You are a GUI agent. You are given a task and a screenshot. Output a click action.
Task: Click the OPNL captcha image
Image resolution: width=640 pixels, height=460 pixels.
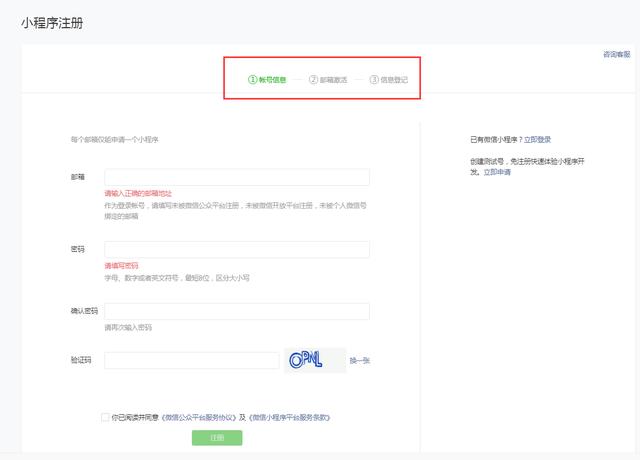[x=315, y=360]
